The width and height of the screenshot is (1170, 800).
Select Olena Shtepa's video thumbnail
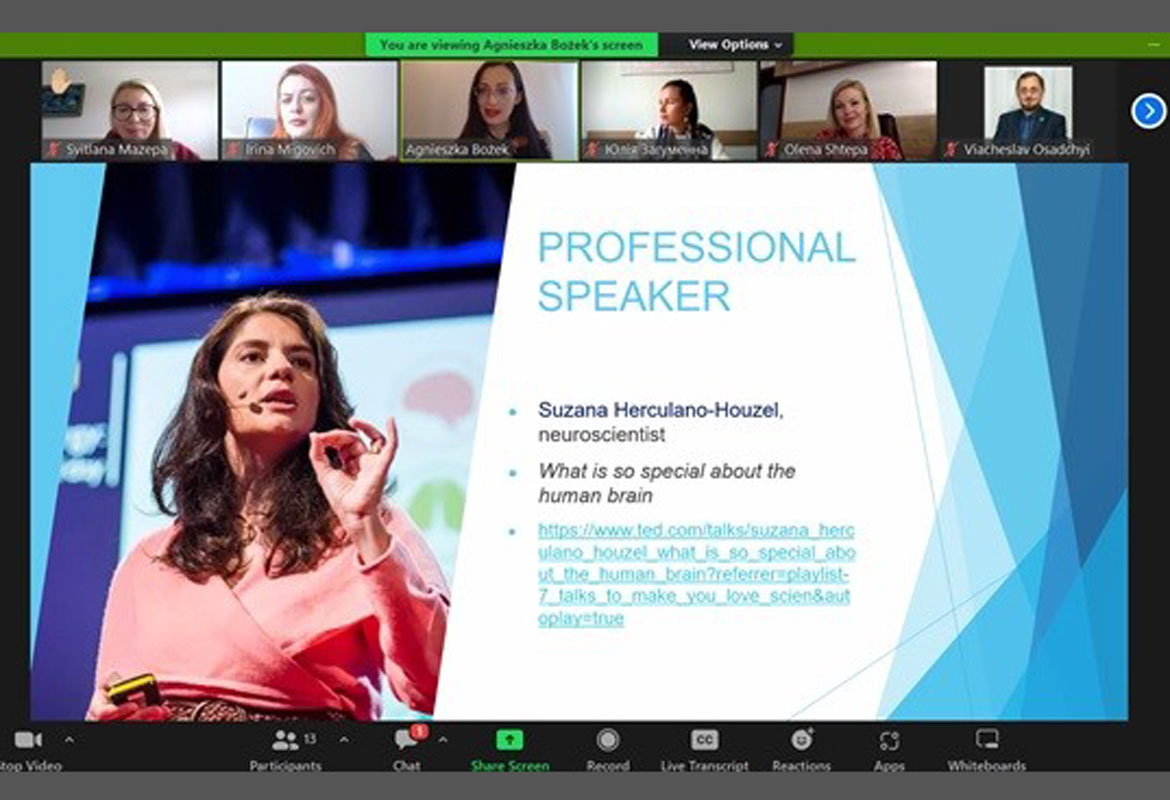click(x=848, y=110)
